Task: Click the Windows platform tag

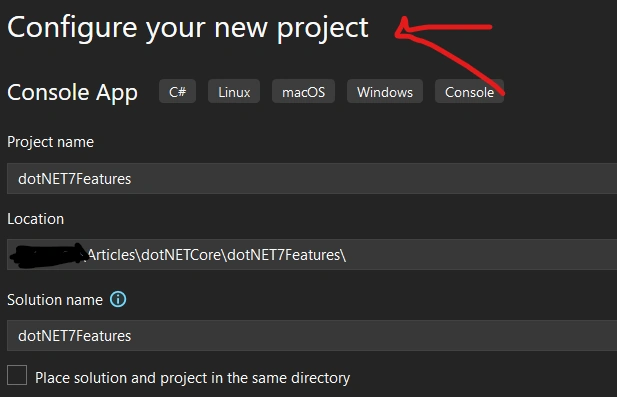Action: 385,91
